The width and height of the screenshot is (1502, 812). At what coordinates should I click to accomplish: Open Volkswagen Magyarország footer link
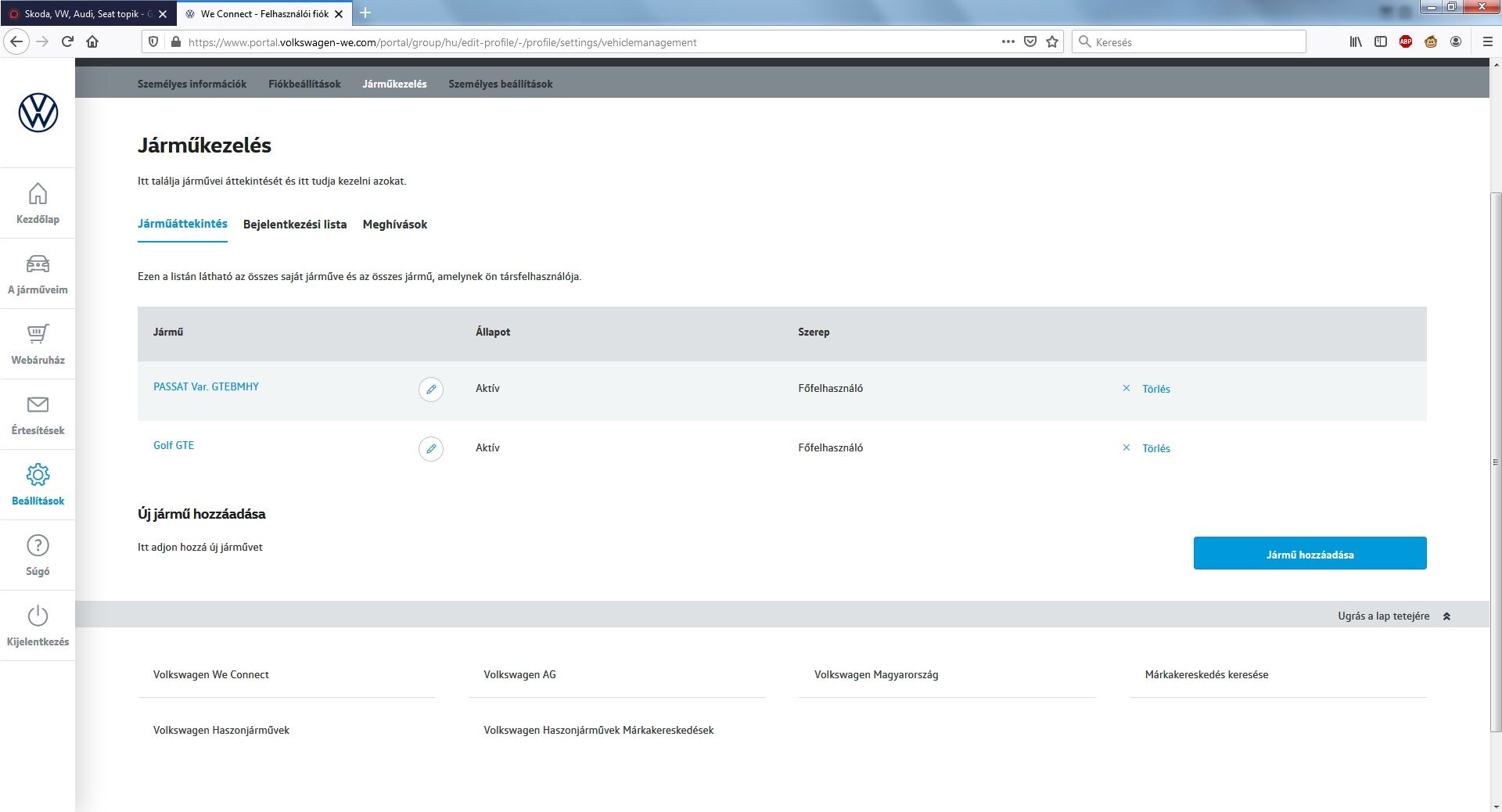tap(876, 674)
